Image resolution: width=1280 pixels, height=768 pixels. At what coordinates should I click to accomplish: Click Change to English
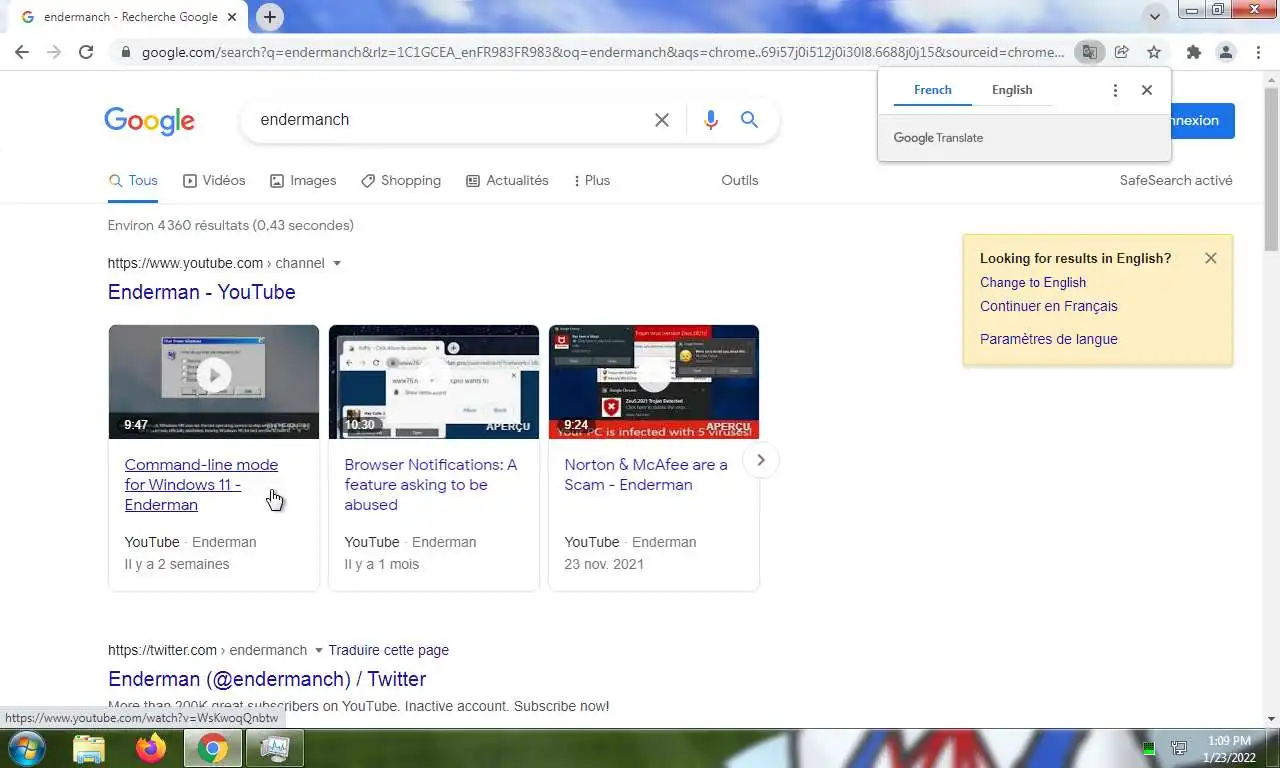(x=1033, y=283)
